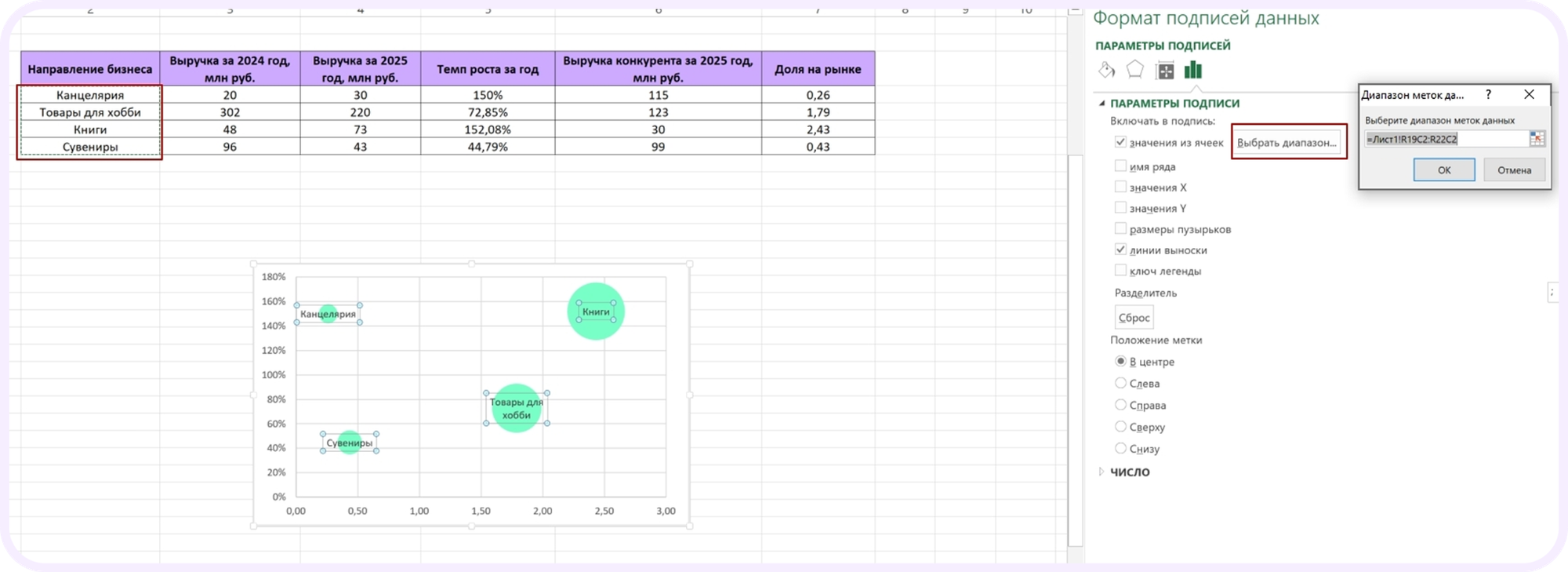
Task: Open the separator dropdown at the panel edge
Action: coord(1552,293)
